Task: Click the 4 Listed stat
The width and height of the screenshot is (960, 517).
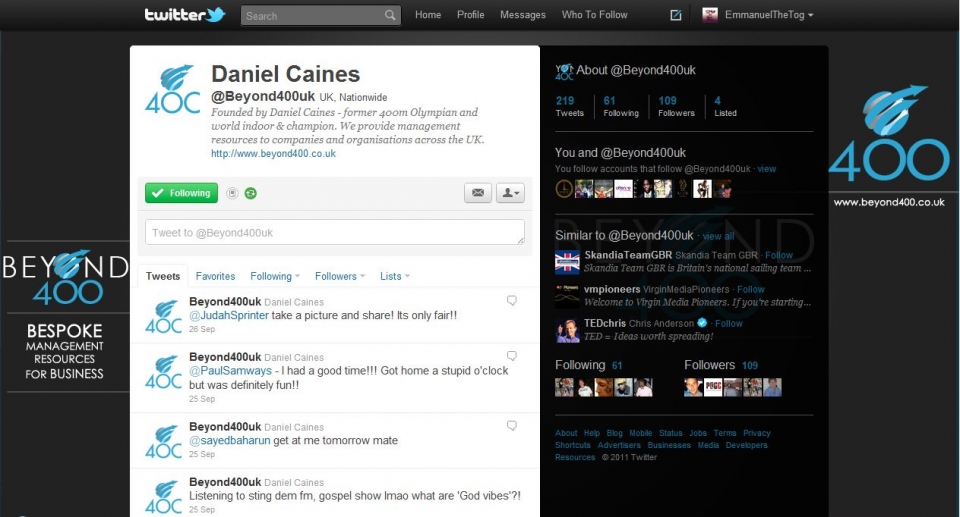Action: pos(725,105)
